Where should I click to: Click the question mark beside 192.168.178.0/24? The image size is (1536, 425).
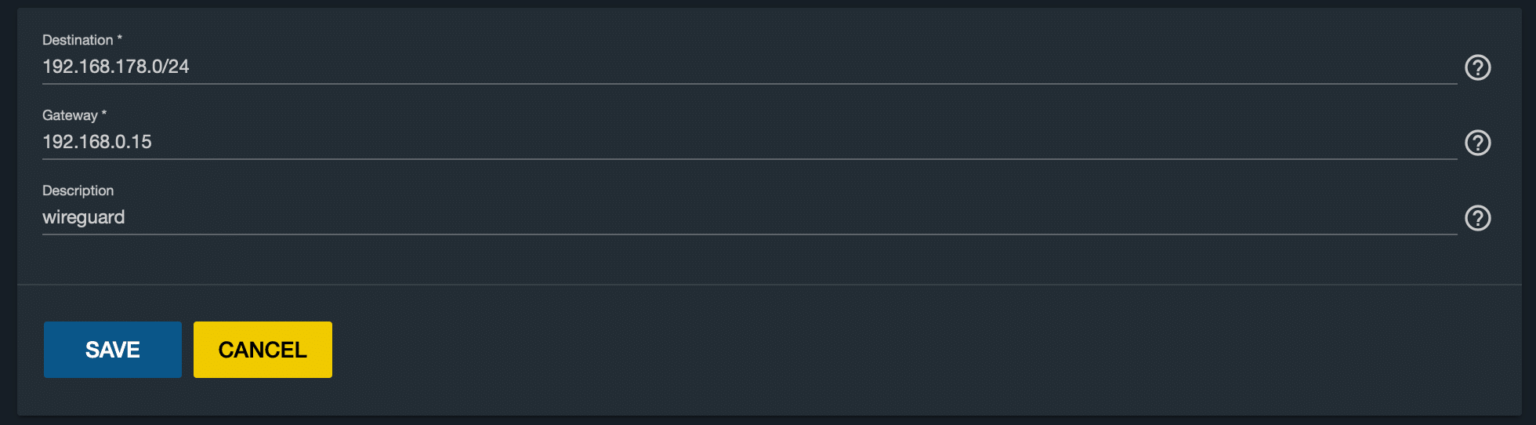1477,68
